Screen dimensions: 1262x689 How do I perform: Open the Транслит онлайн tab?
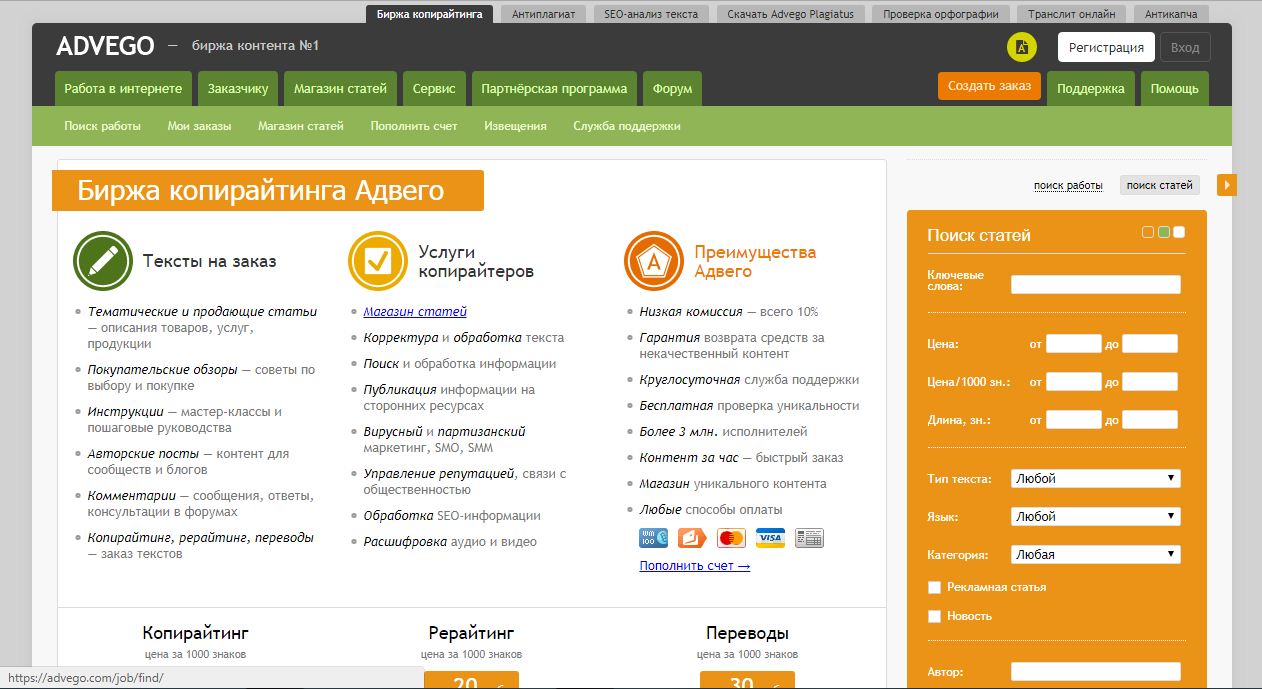tap(1072, 14)
